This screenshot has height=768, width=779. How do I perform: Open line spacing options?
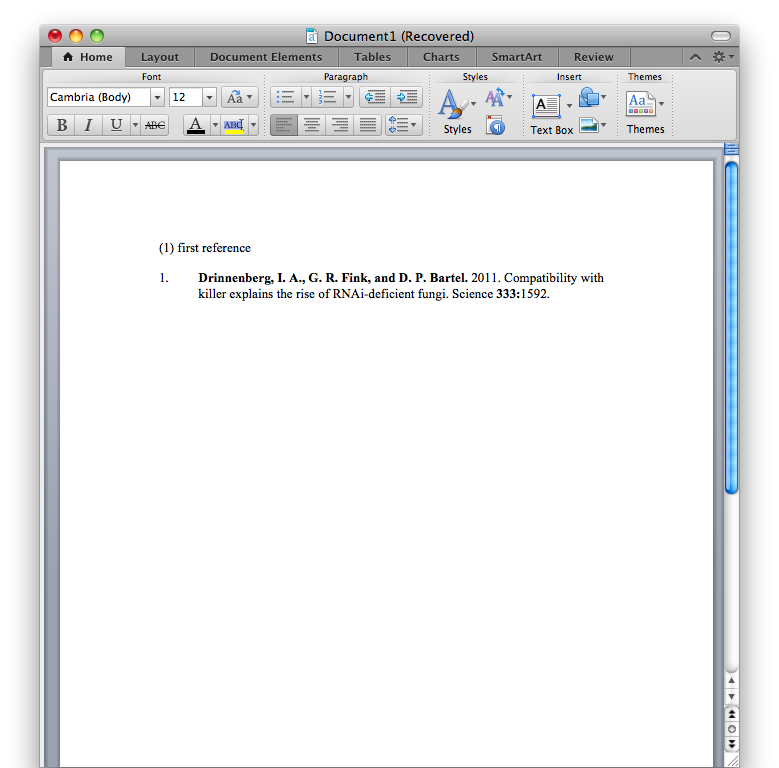pyautogui.click(x=403, y=125)
